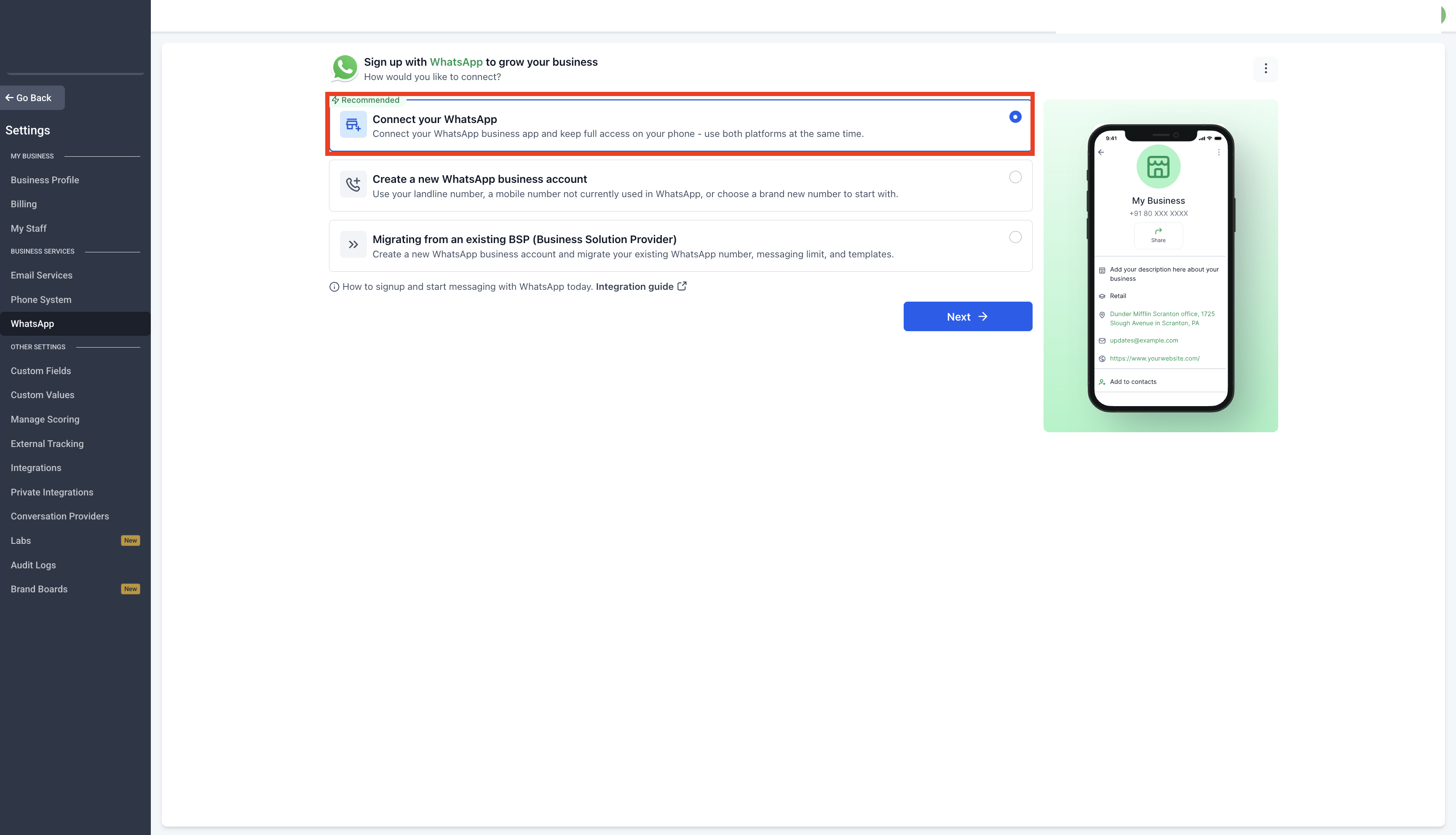Open the three-dot options menu
Image resolution: width=1456 pixels, height=835 pixels.
pyautogui.click(x=1266, y=69)
